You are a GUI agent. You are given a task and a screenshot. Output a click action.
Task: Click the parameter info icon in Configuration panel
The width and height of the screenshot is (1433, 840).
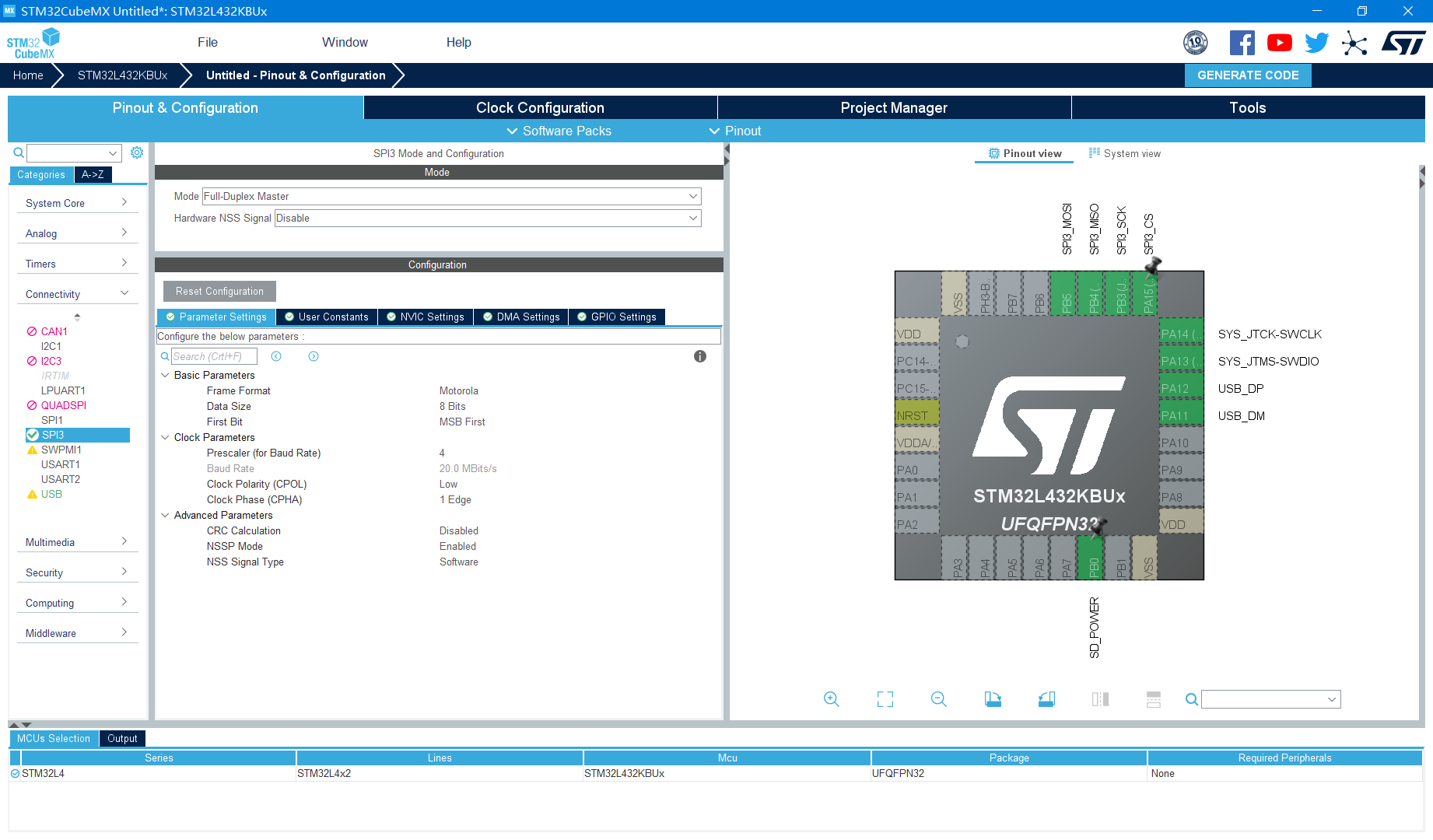[x=699, y=356]
